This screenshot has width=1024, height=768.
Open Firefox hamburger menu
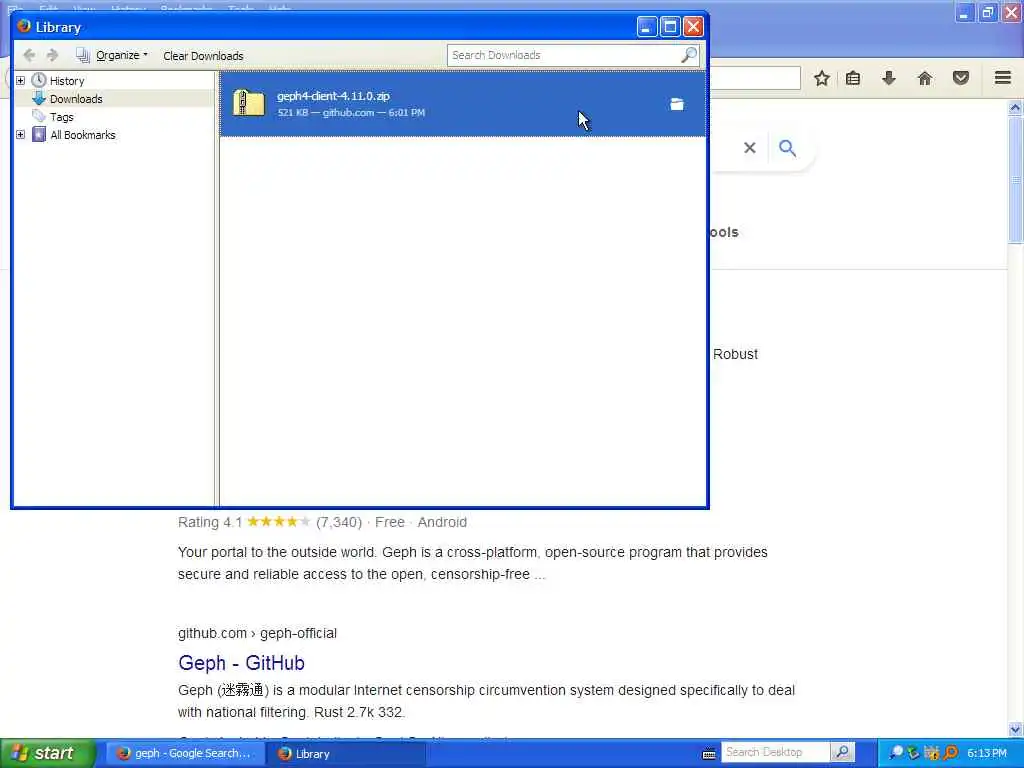1003,78
